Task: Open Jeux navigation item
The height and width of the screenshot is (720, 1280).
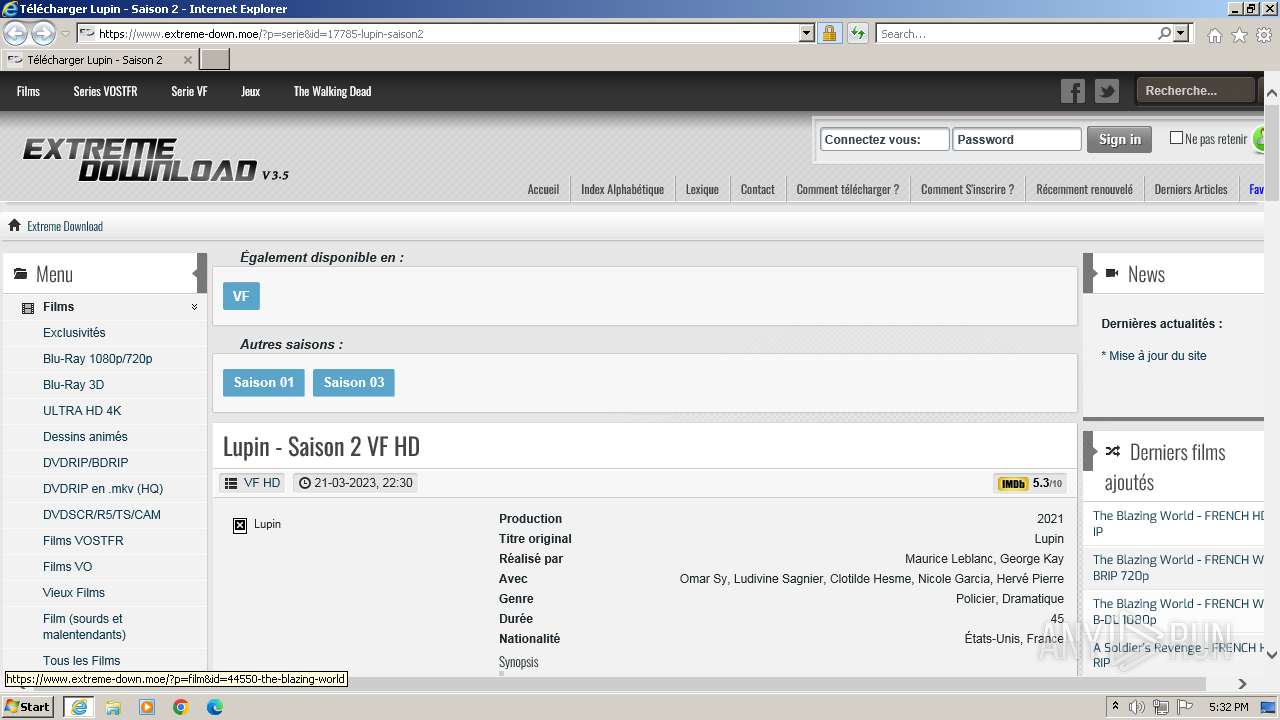Action: pos(250,91)
